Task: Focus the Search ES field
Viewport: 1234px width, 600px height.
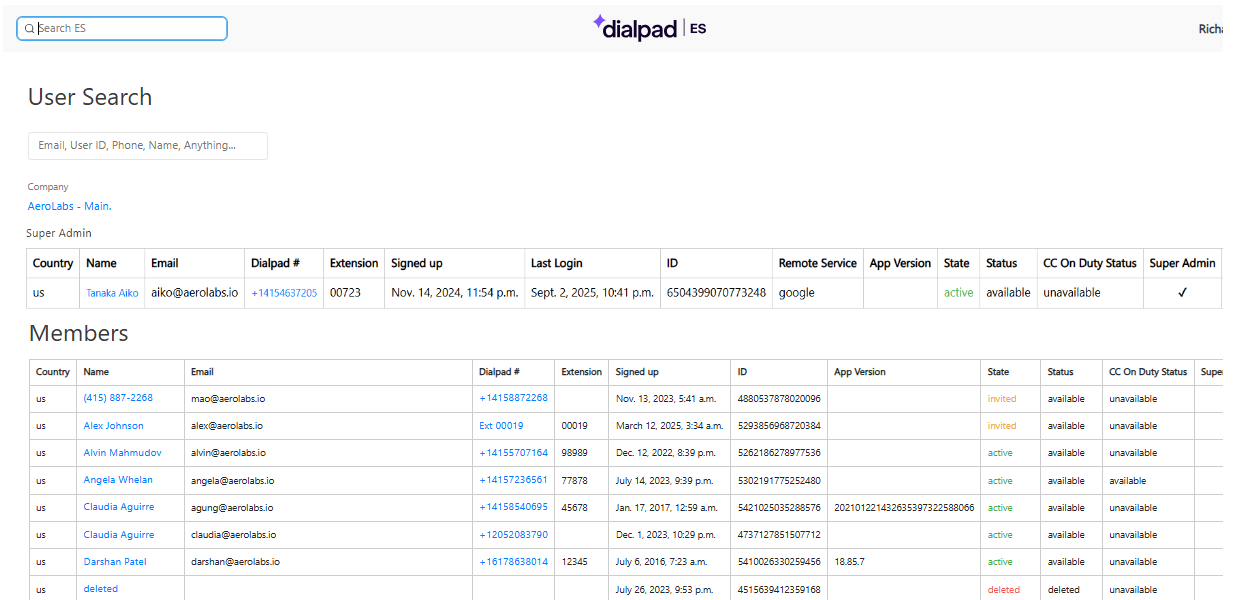Action: (122, 28)
